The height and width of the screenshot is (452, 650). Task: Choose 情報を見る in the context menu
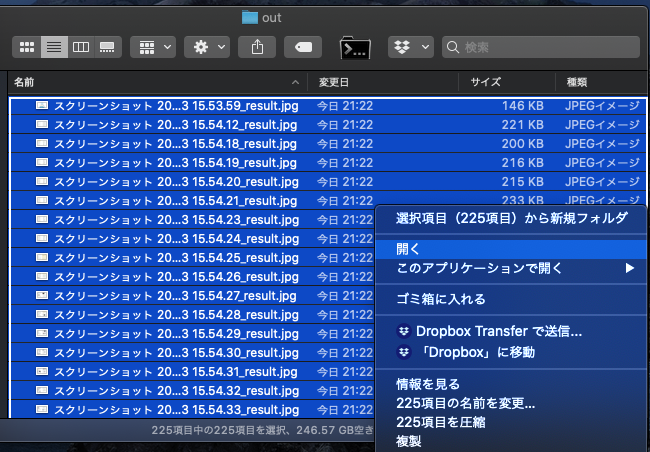pyautogui.click(x=511, y=384)
